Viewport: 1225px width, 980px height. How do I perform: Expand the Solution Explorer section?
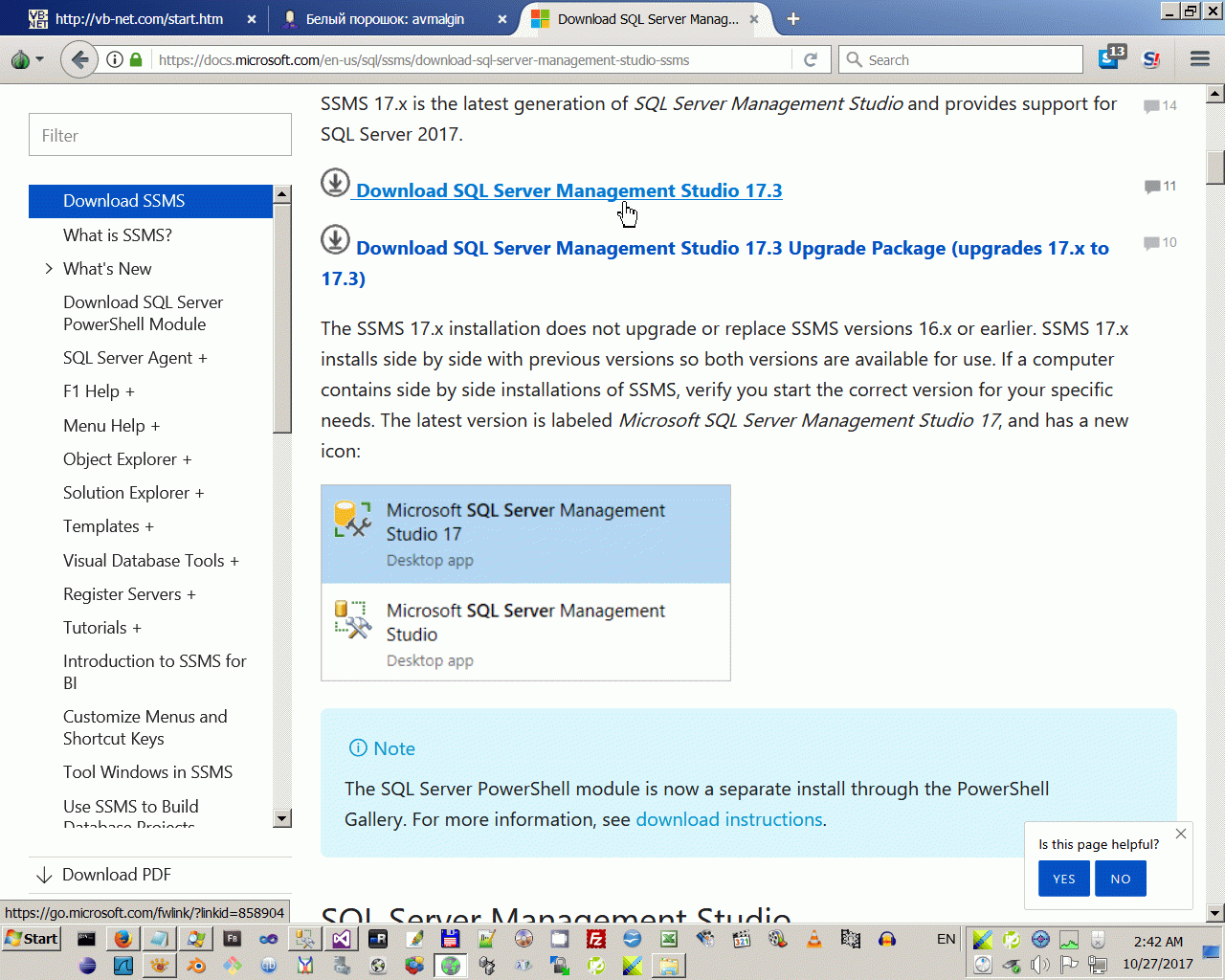point(133,493)
